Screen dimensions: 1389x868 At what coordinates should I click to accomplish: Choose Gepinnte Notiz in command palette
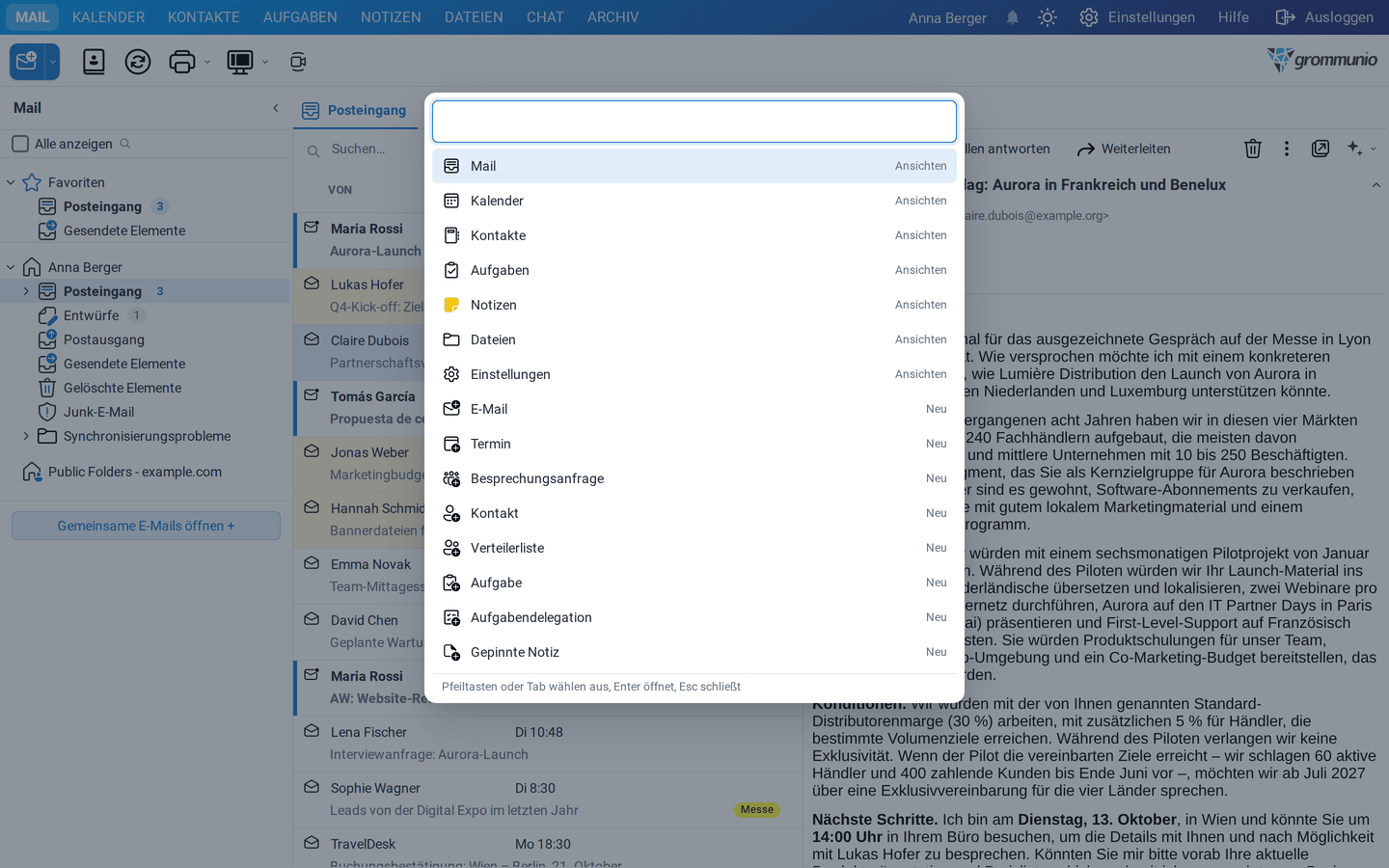(x=694, y=652)
